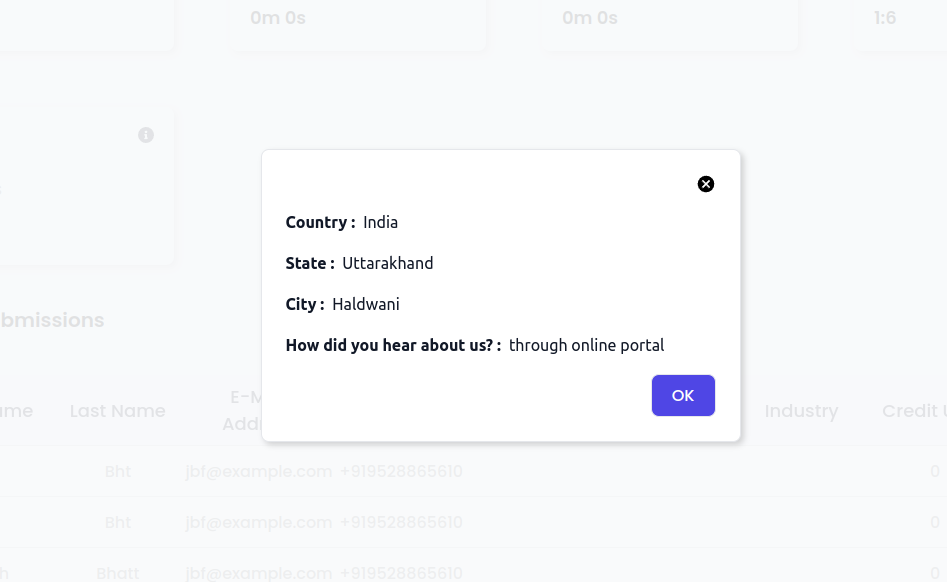Click the Industry column header
947x582 pixels.
pos(801,411)
